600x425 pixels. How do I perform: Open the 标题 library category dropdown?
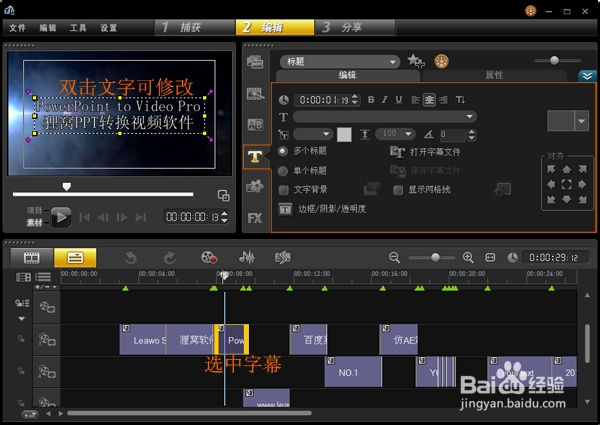pyautogui.click(x=340, y=62)
